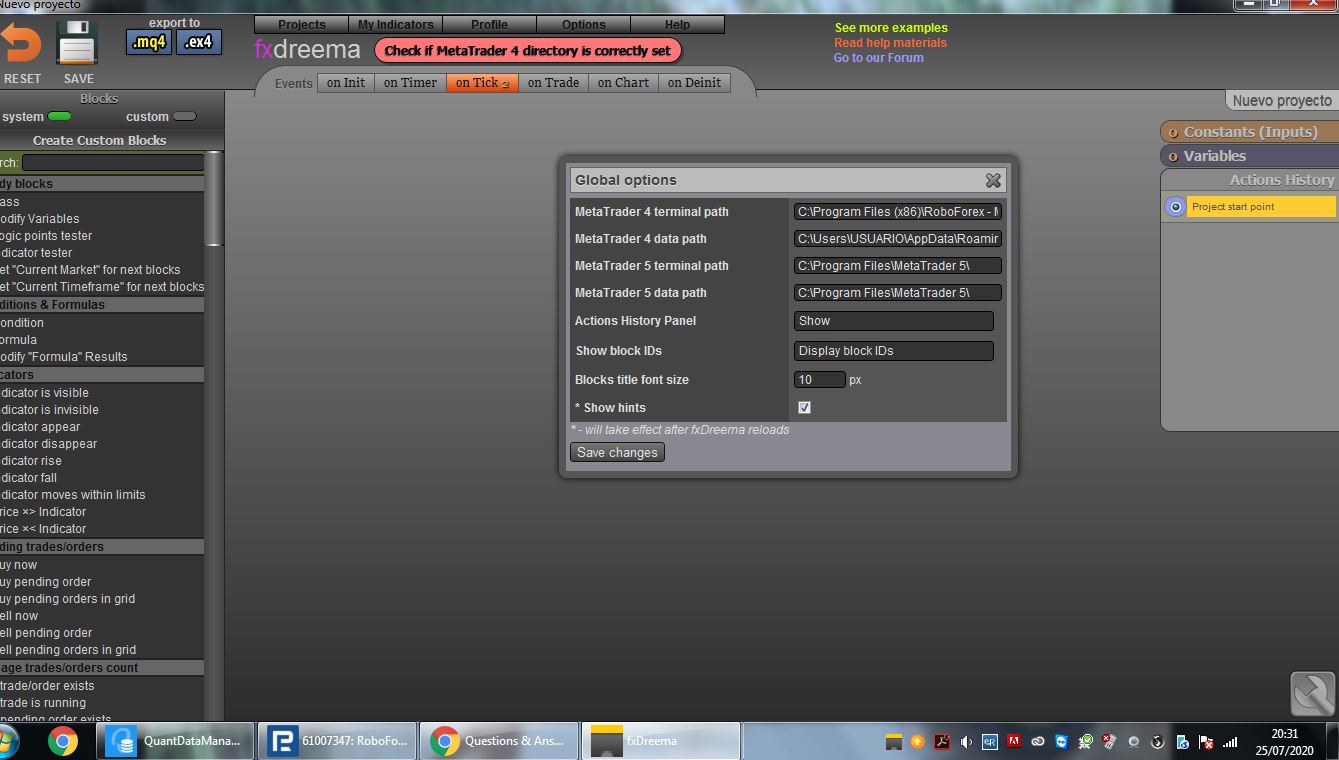Select the Project start point history icon

click(x=1175, y=207)
